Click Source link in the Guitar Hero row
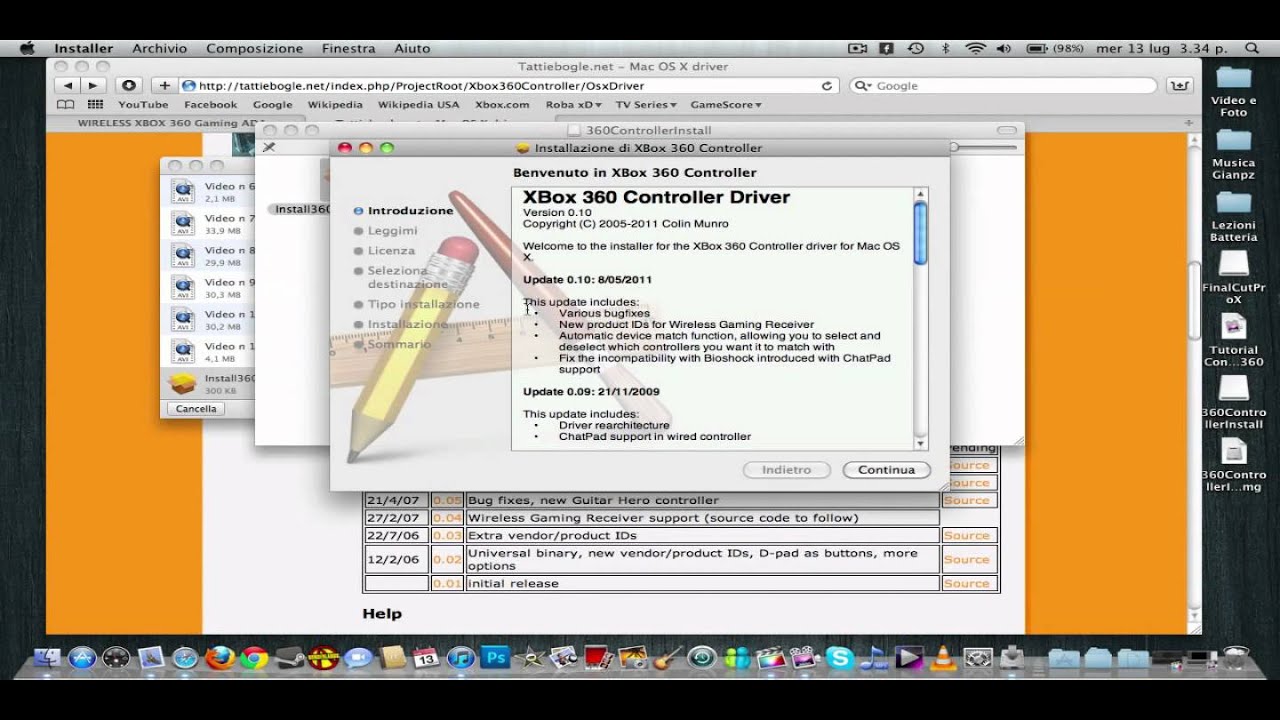The width and height of the screenshot is (1280, 720). tap(966, 500)
